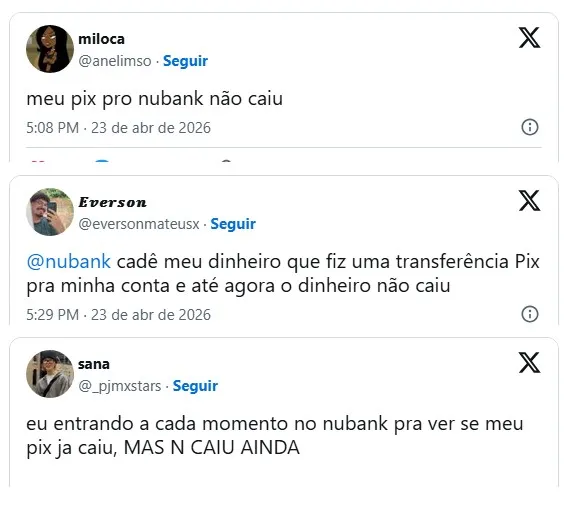The height and width of the screenshot is (505, 571).
Task: Open X logo on Everson's tweet
Action: [x=529, y=201]
